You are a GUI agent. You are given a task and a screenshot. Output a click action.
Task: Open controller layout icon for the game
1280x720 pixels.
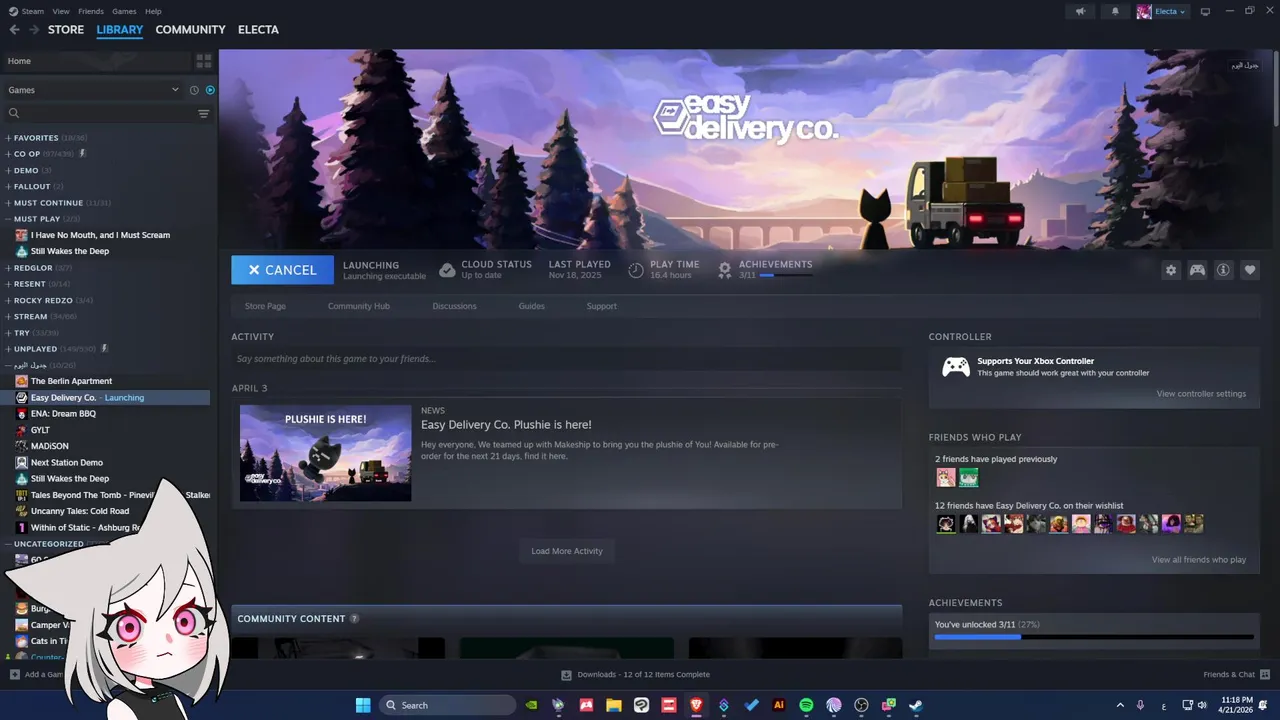click(1197, 270)
